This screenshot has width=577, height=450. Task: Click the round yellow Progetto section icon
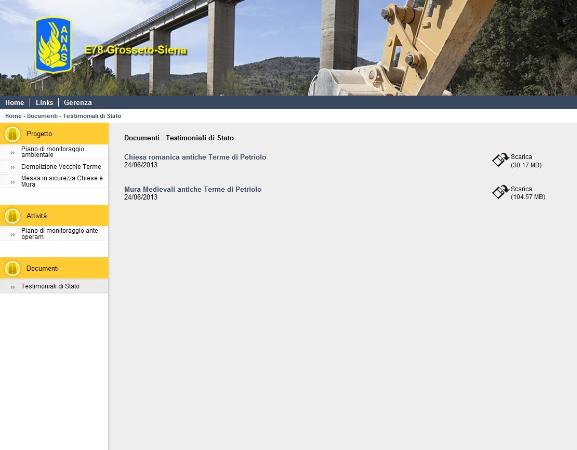pyautogui.click(x=12, y=134)
